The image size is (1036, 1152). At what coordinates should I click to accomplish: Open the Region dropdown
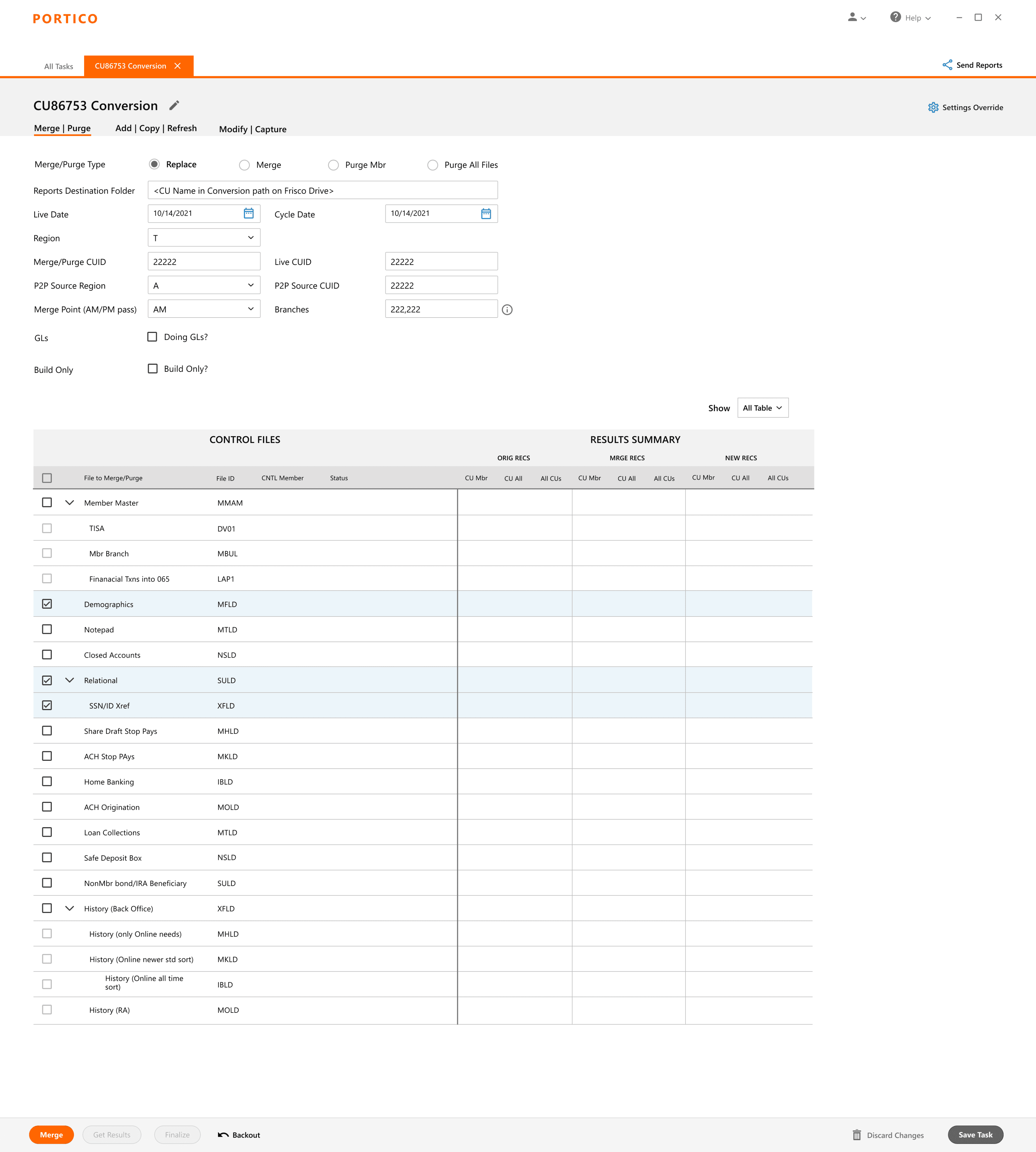pyautogui.click(x=204, y=238)
